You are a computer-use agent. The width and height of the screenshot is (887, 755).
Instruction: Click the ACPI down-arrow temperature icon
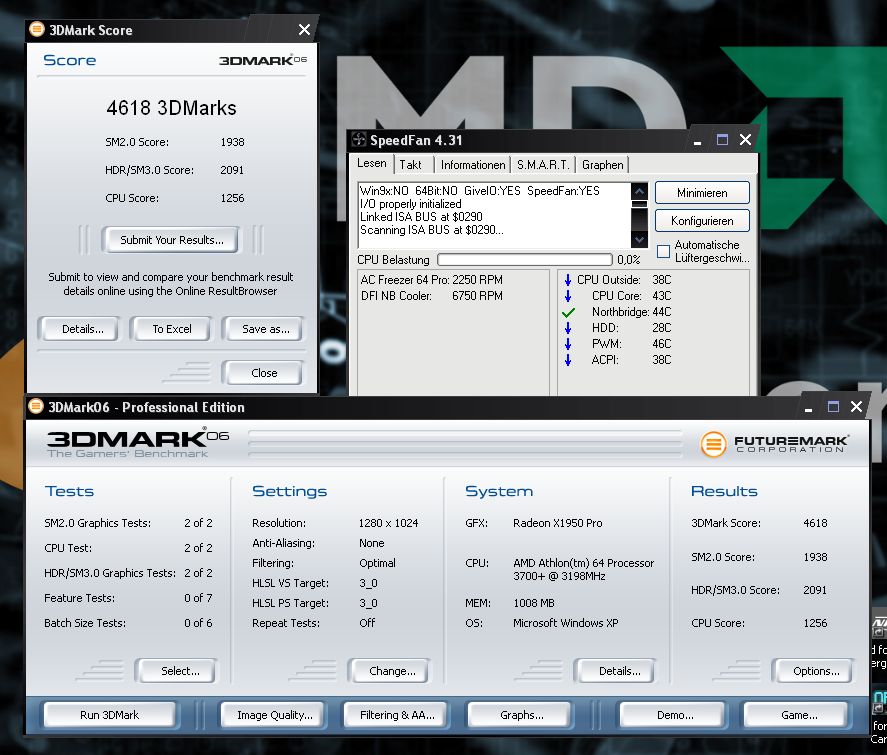point(568,360)
